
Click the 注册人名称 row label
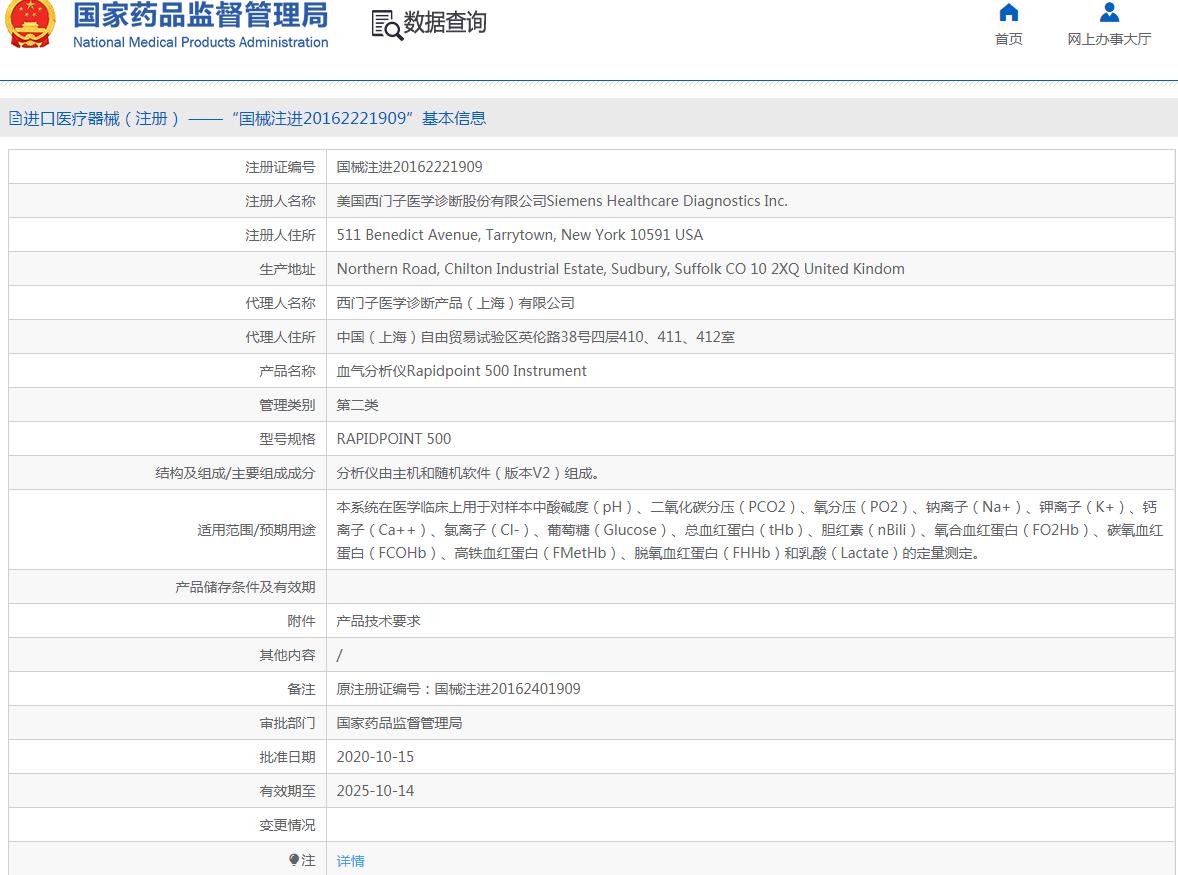pyautogui.click(x=280, y=201)
